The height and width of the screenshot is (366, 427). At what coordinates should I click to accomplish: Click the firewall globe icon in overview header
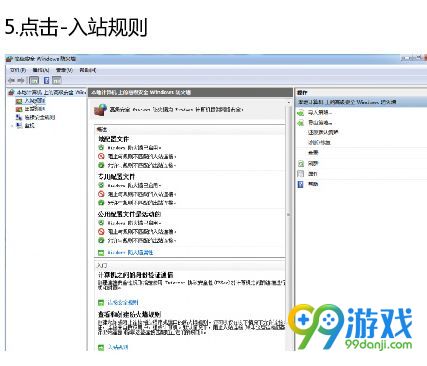click(x=100, y=110)
